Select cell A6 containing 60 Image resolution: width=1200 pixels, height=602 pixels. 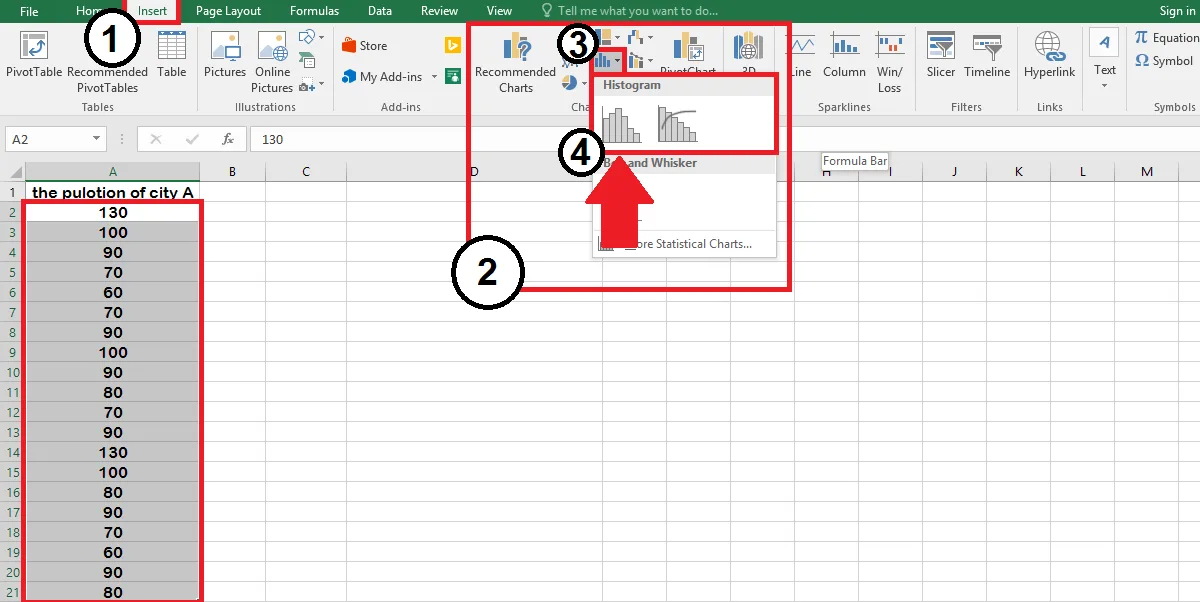click(113, 292)
